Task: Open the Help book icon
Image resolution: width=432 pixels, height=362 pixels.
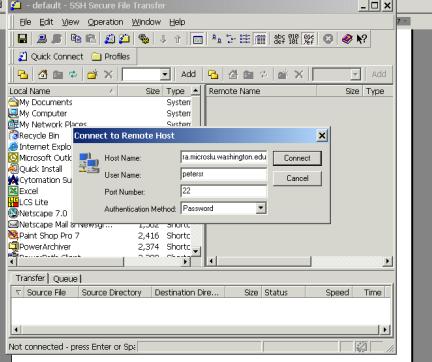Action: (347, 39)
